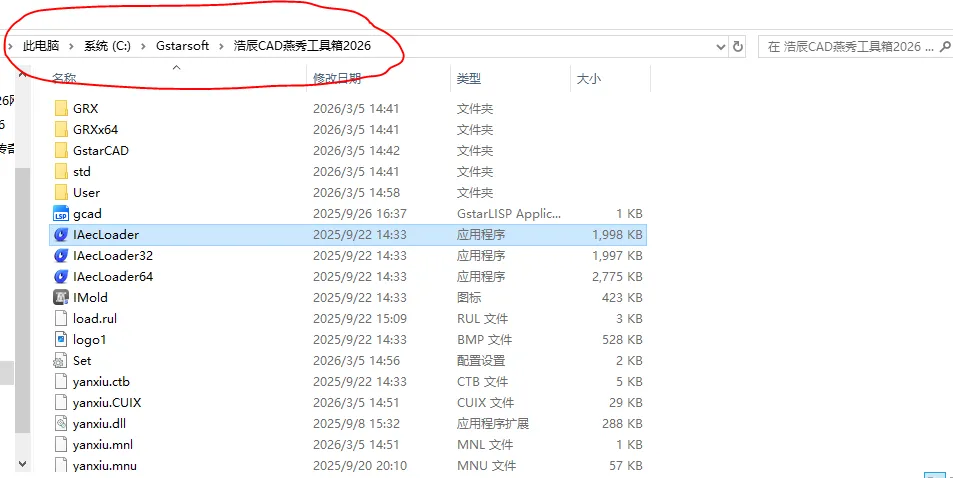Select the yanxiu.ctb file icon
The height and width of the screenshot is (478, 953).
click(x=60, y=381)
